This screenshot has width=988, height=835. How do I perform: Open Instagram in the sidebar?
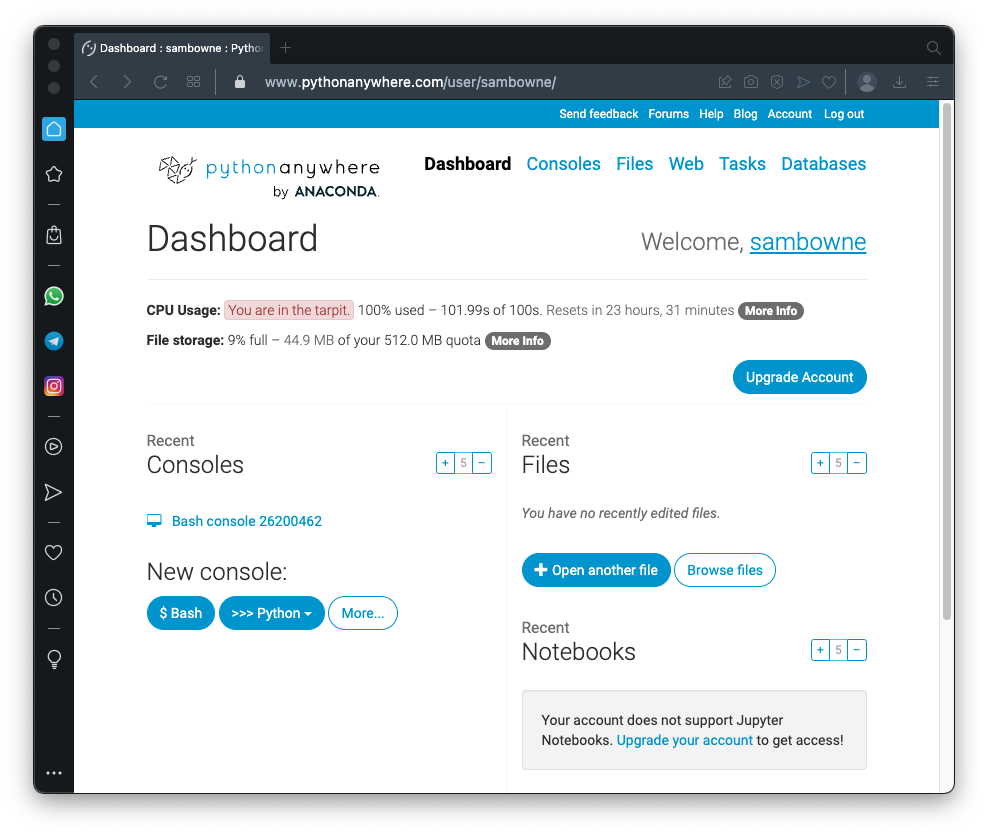(54, 386)
